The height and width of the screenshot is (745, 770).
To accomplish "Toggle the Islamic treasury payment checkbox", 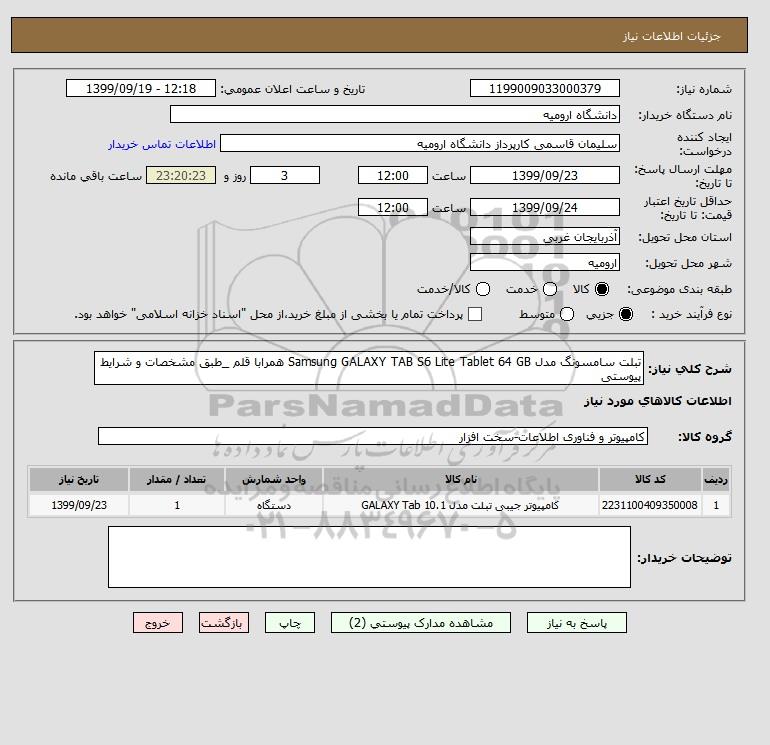I will (475, 314).
